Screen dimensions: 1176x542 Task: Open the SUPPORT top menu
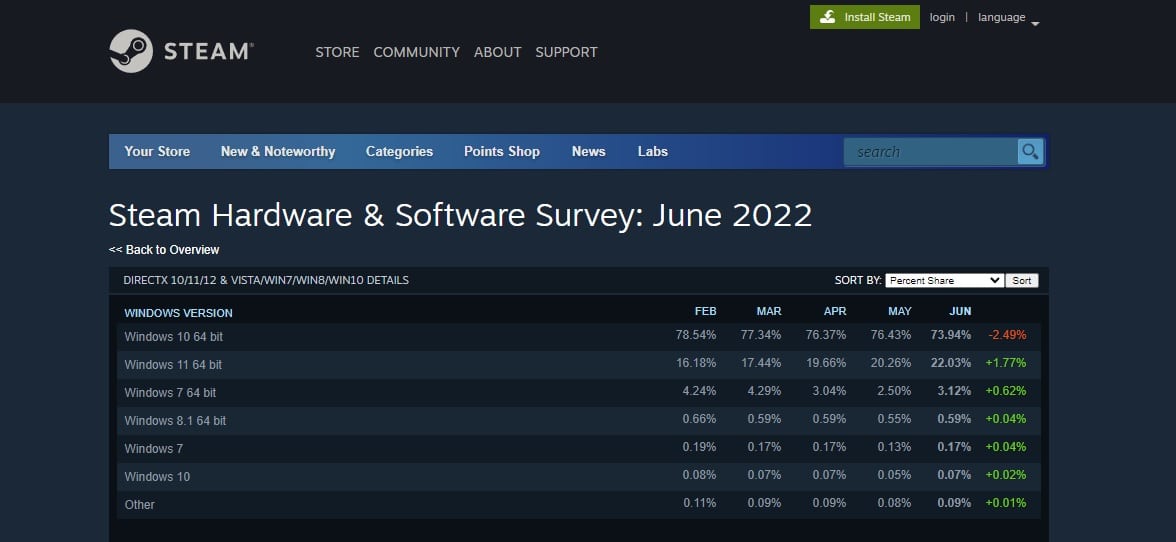click(x=566, y=52)
